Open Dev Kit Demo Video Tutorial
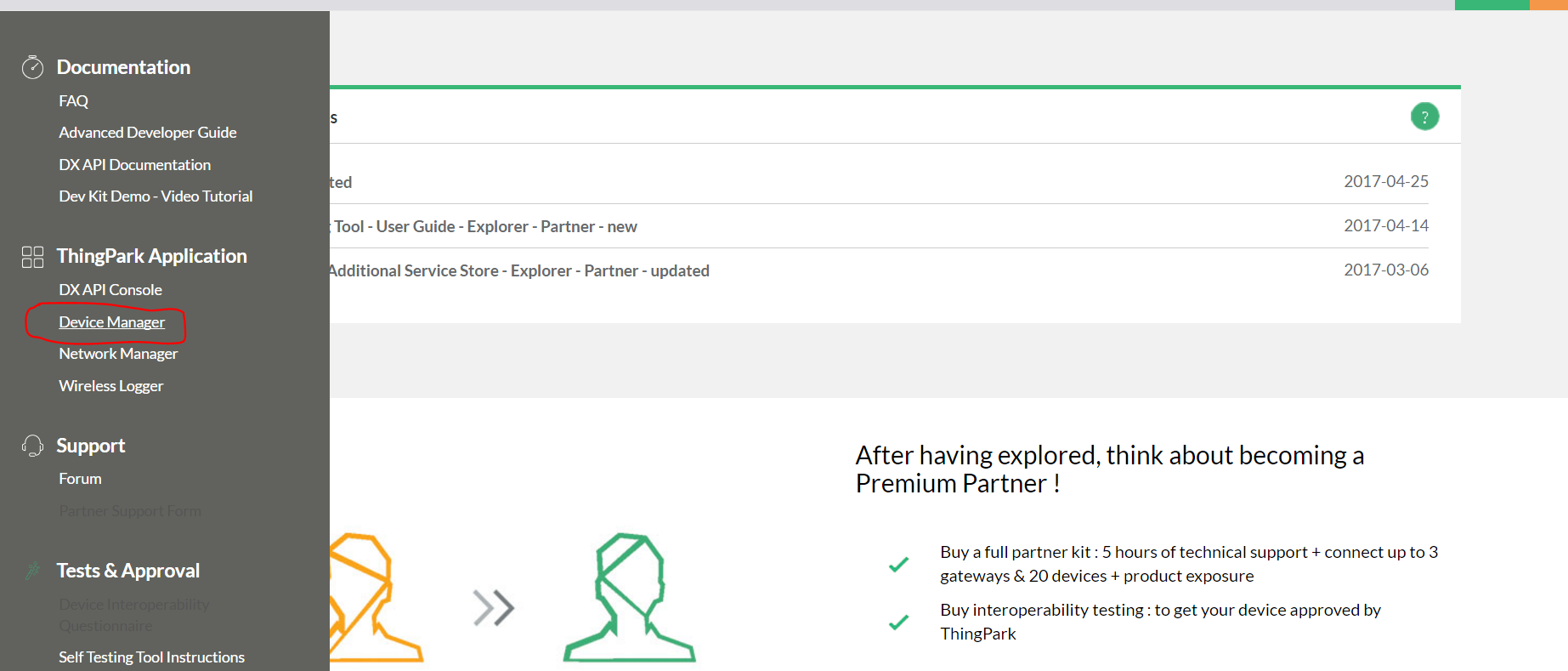The height and width of the screenshot is (671, 1568). coord(156,196)
